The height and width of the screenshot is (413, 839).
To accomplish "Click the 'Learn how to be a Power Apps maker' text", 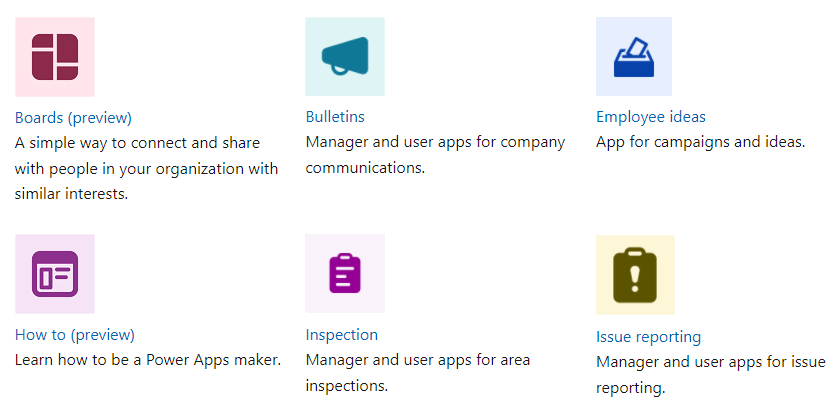I will click(148, 360).
